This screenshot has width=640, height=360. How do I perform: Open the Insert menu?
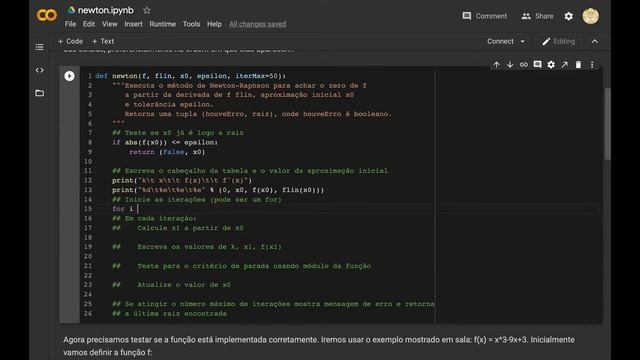pos(133,24)
